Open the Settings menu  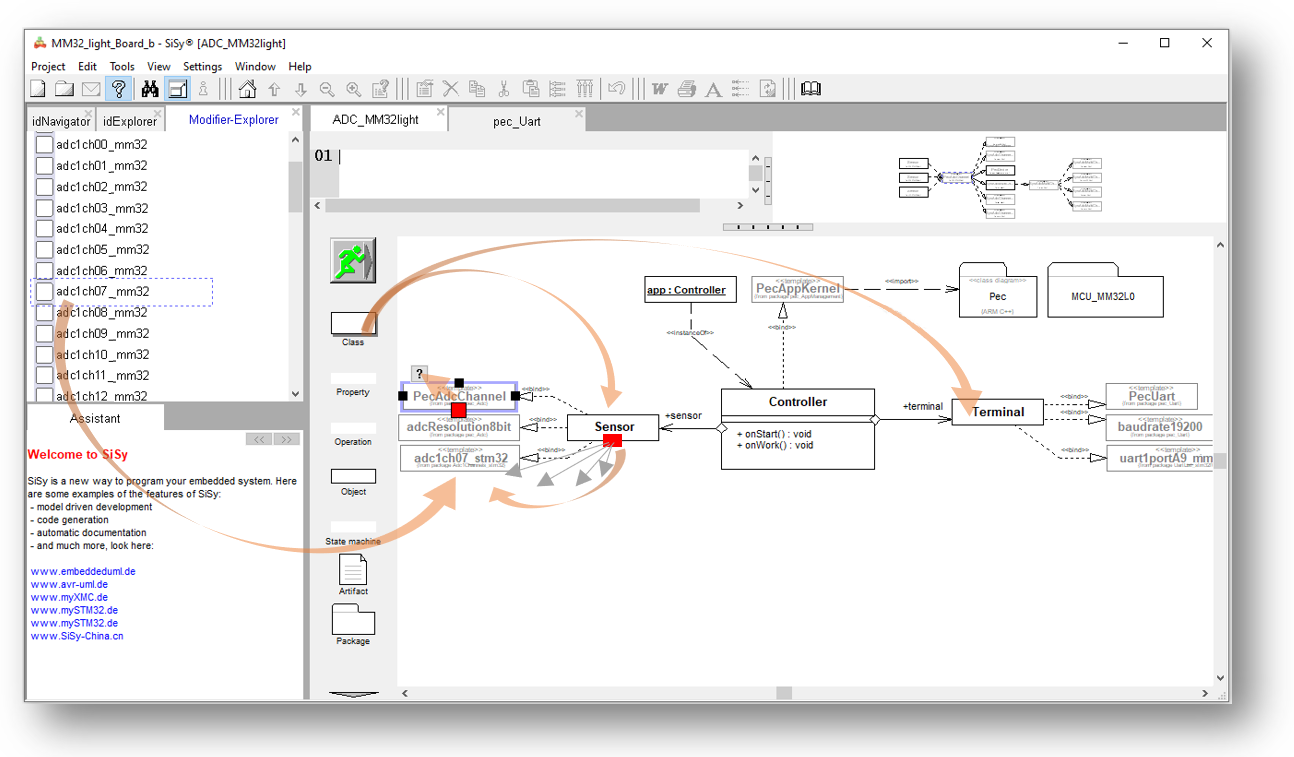click(202, 67)
